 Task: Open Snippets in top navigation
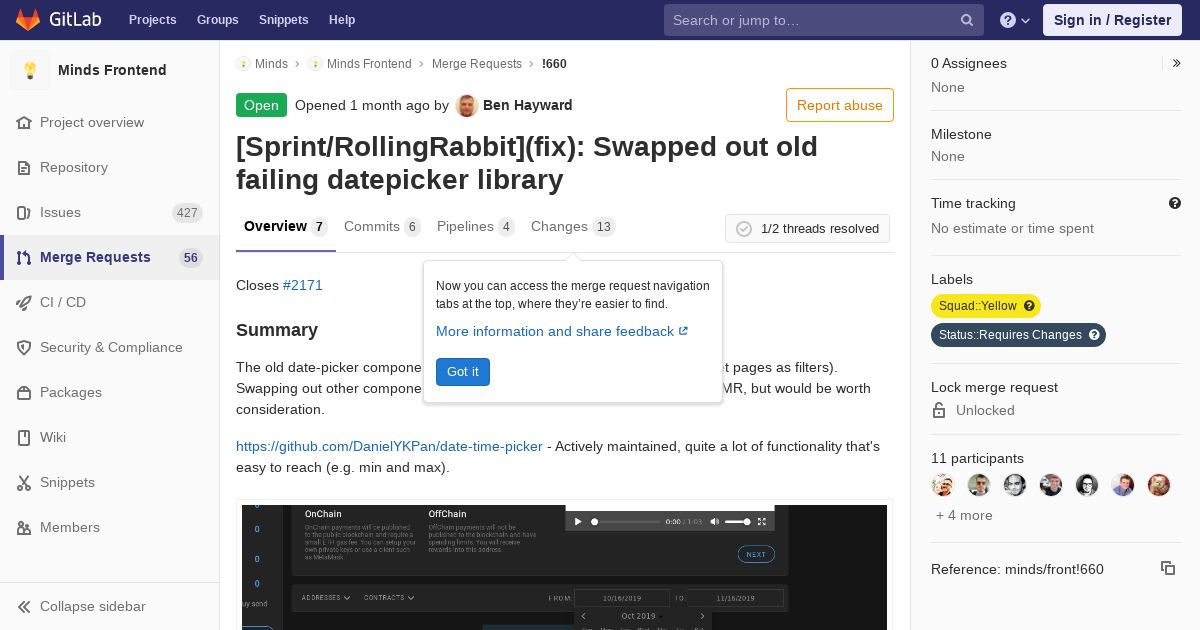click(284, 20)
